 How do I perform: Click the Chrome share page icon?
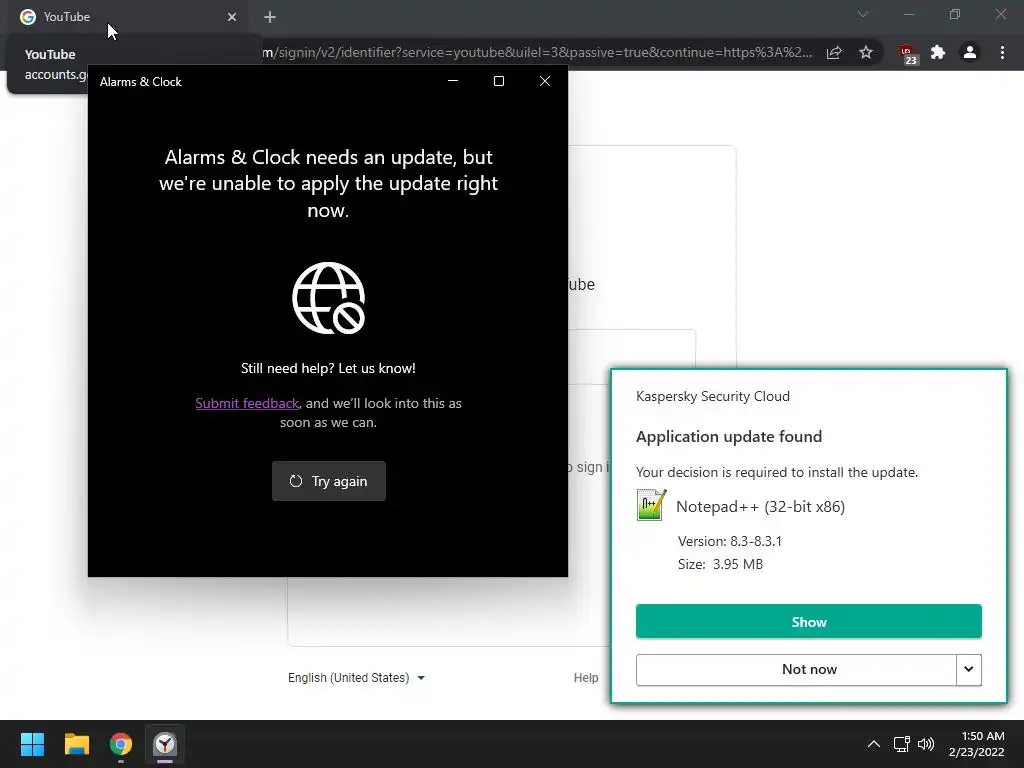pyautogui.click(x=834, y=53)
